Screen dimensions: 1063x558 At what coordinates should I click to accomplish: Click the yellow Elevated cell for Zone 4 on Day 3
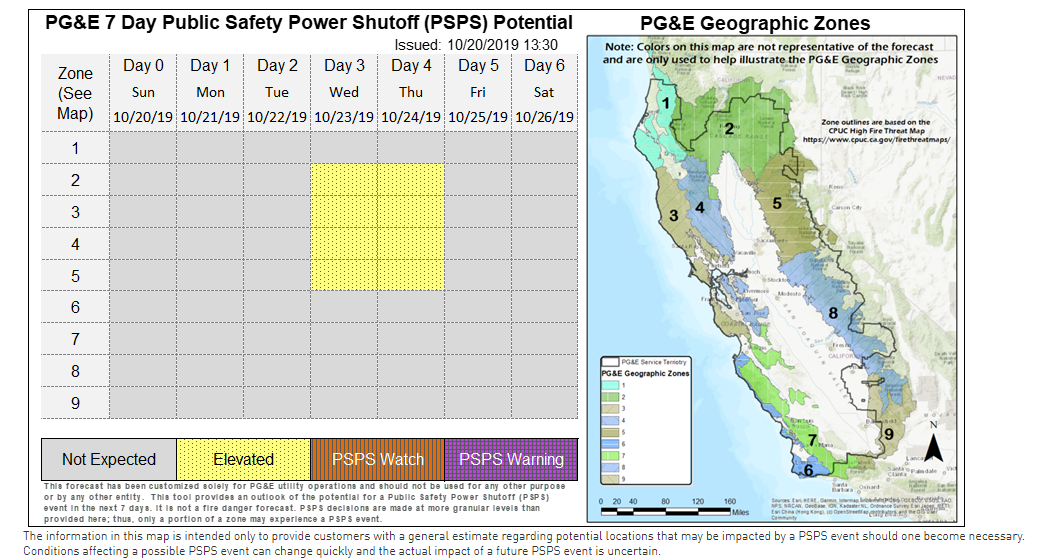click(x=344, y=243)
